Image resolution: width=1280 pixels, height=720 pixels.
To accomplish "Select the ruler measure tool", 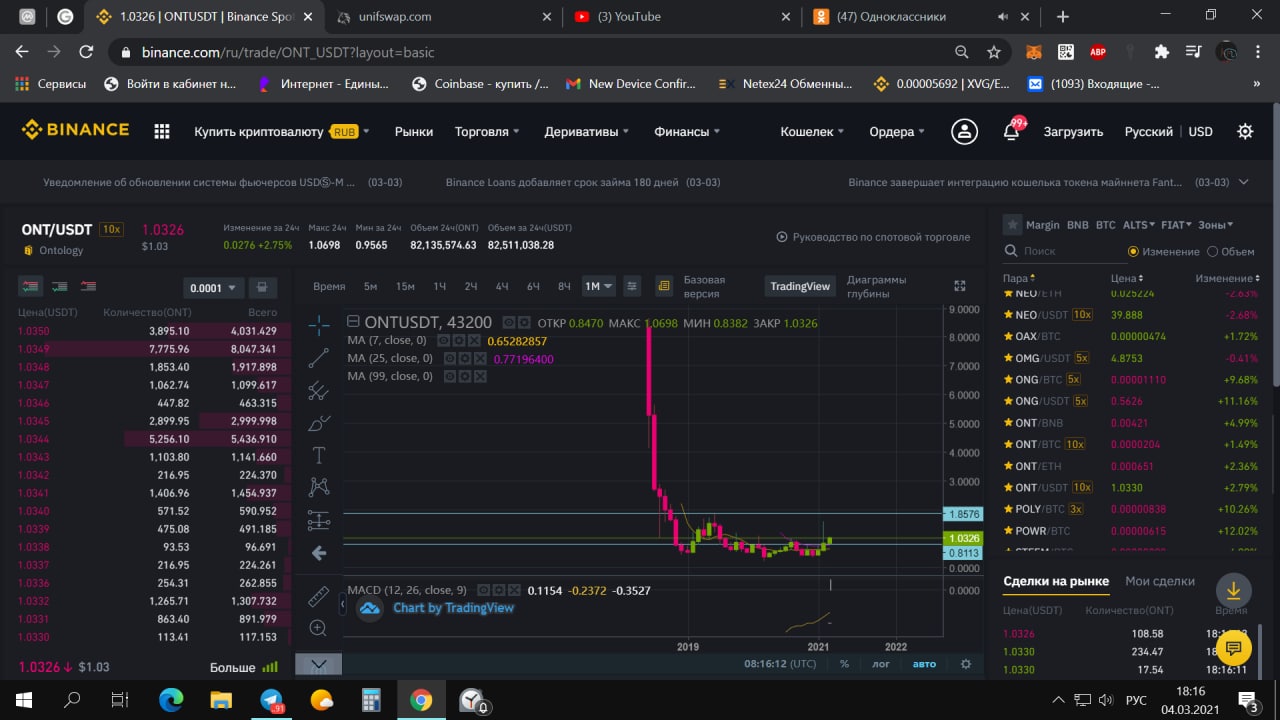I will tap(318, 597).
